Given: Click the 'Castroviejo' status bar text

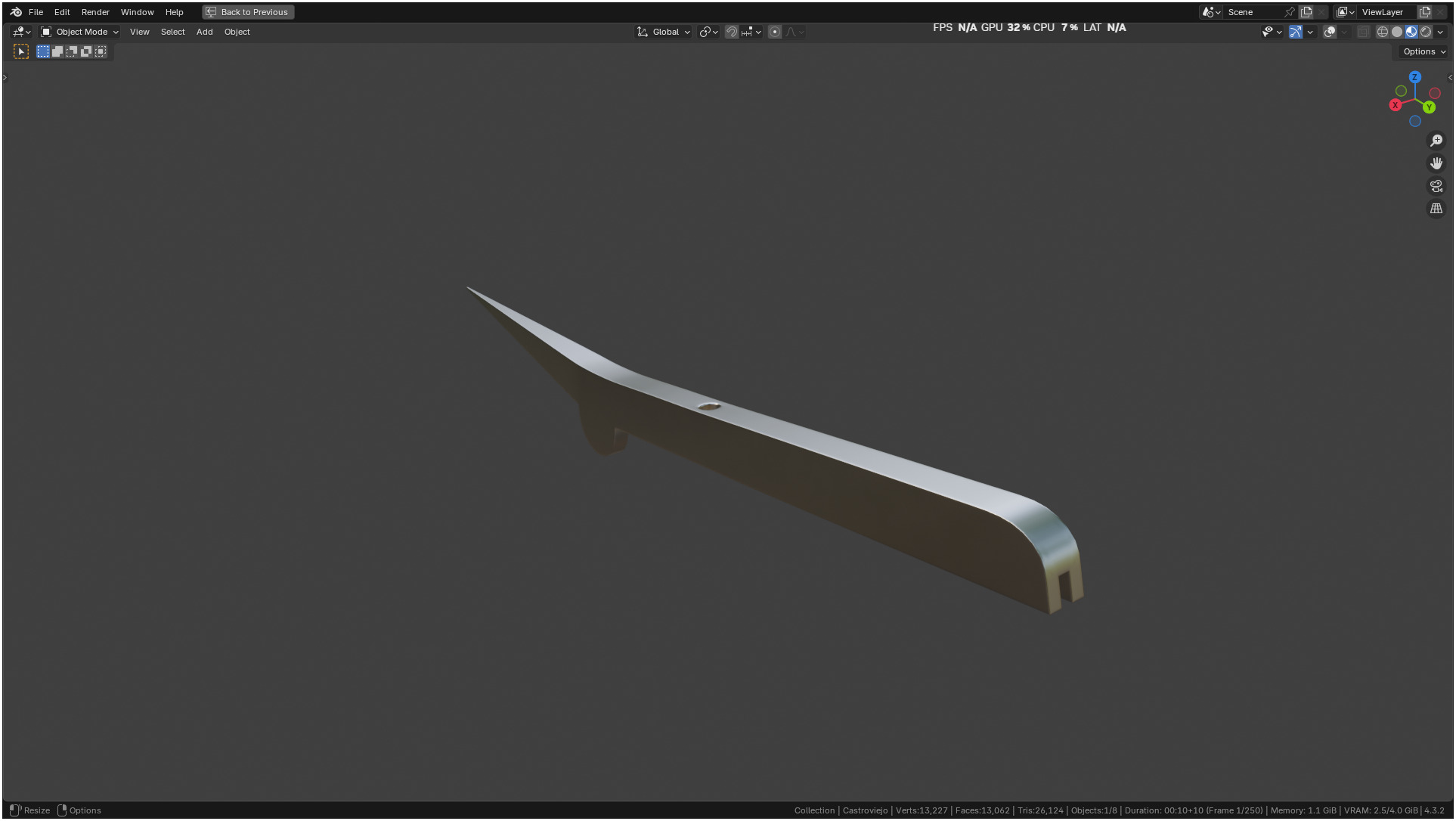Looking at the screenshot, I should (865, 810).
